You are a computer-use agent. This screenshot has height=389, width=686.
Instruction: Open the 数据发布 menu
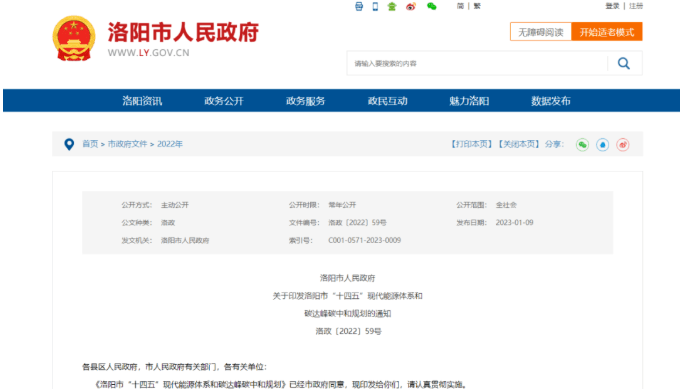pyautogui.click(x=551, y=101)
